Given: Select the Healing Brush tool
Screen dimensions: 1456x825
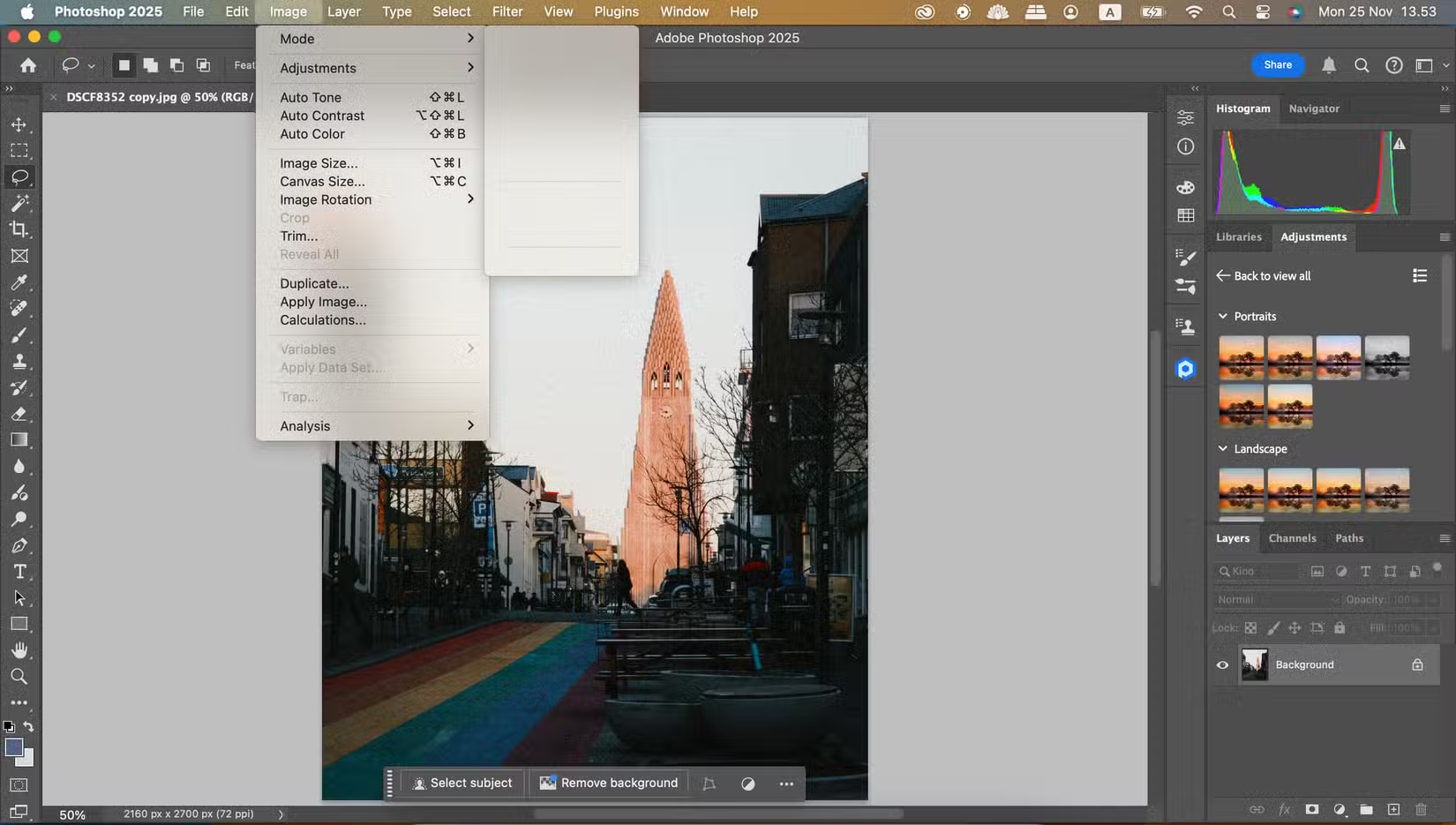Looking at the screenshot, I should (19, 309).
